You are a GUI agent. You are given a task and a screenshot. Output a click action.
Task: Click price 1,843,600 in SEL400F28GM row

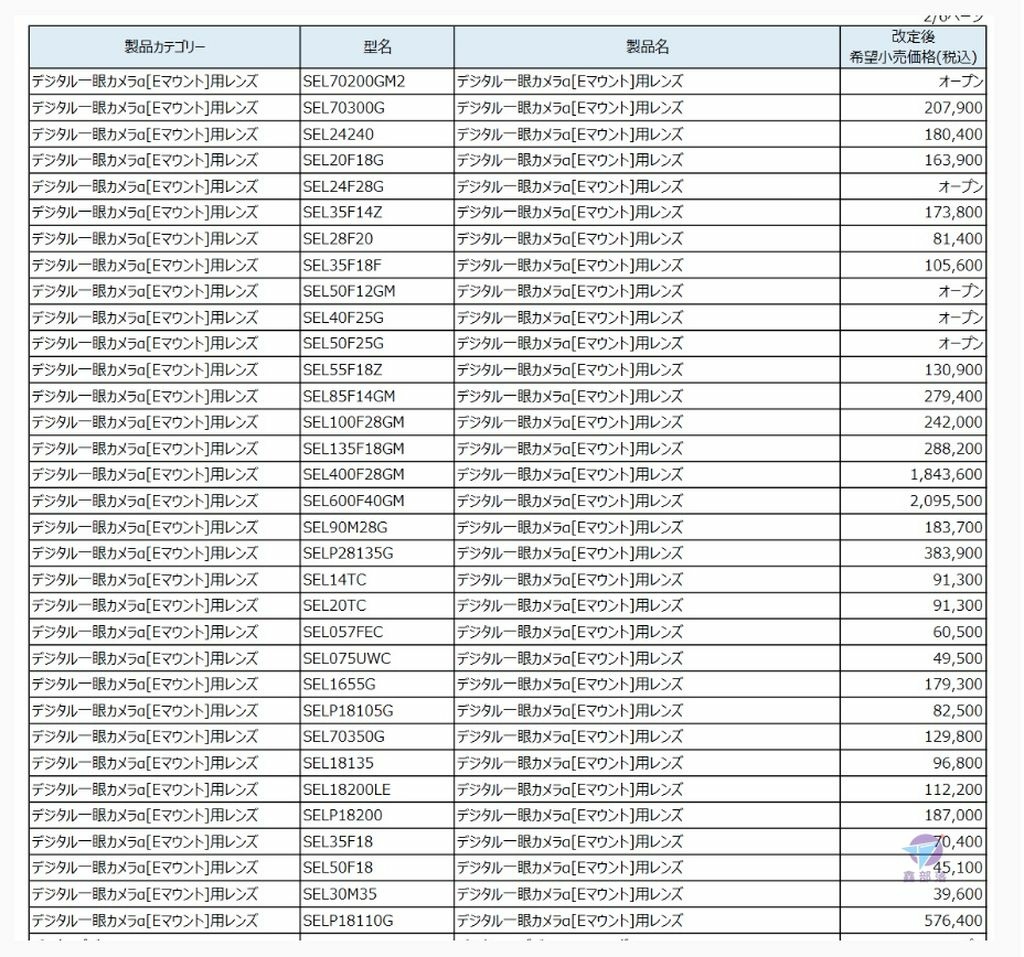tap(946, 475)
